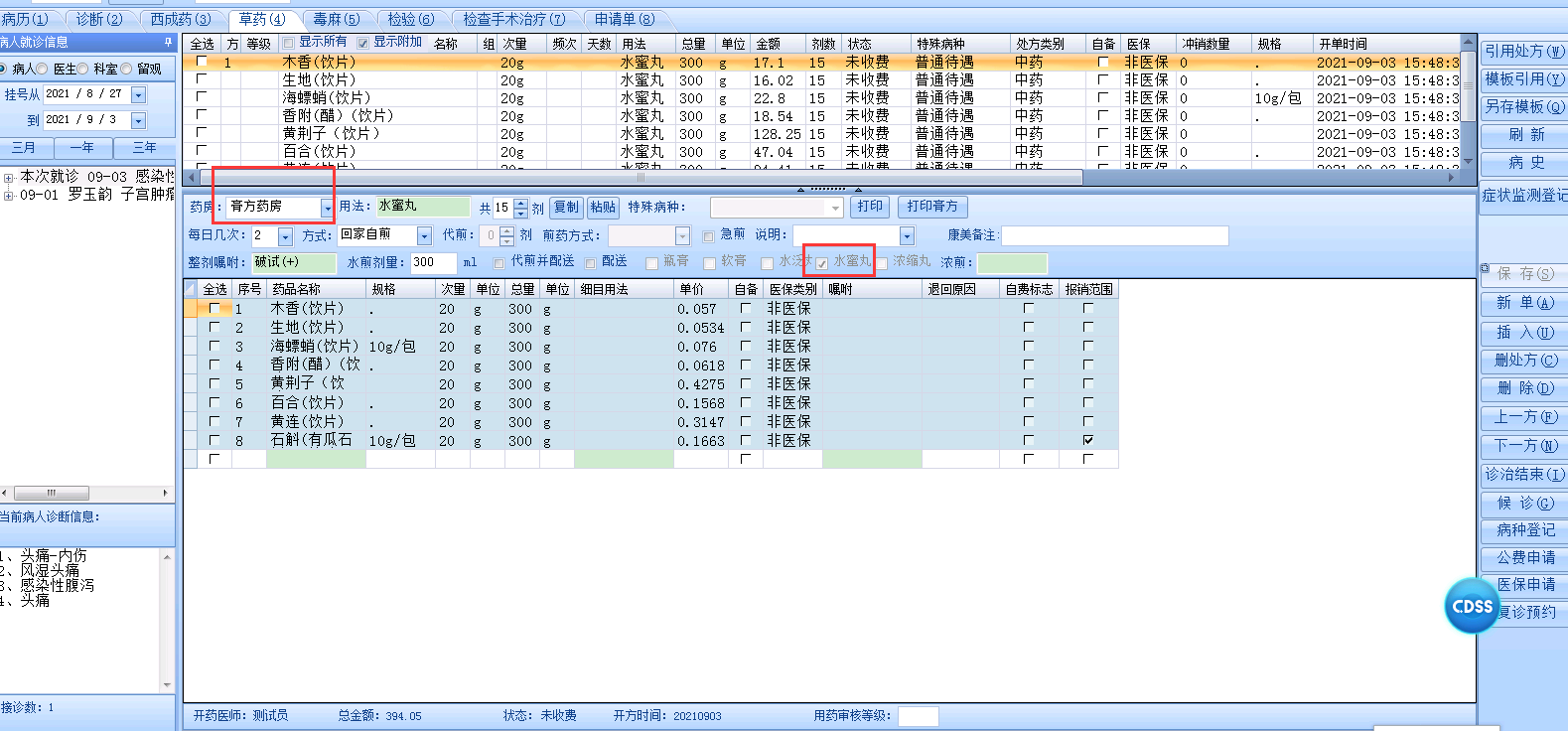Switch to the 西成药(3) tab
Image resolution: width=1568 pixels, height=731 pixels.
click(180, 19)
